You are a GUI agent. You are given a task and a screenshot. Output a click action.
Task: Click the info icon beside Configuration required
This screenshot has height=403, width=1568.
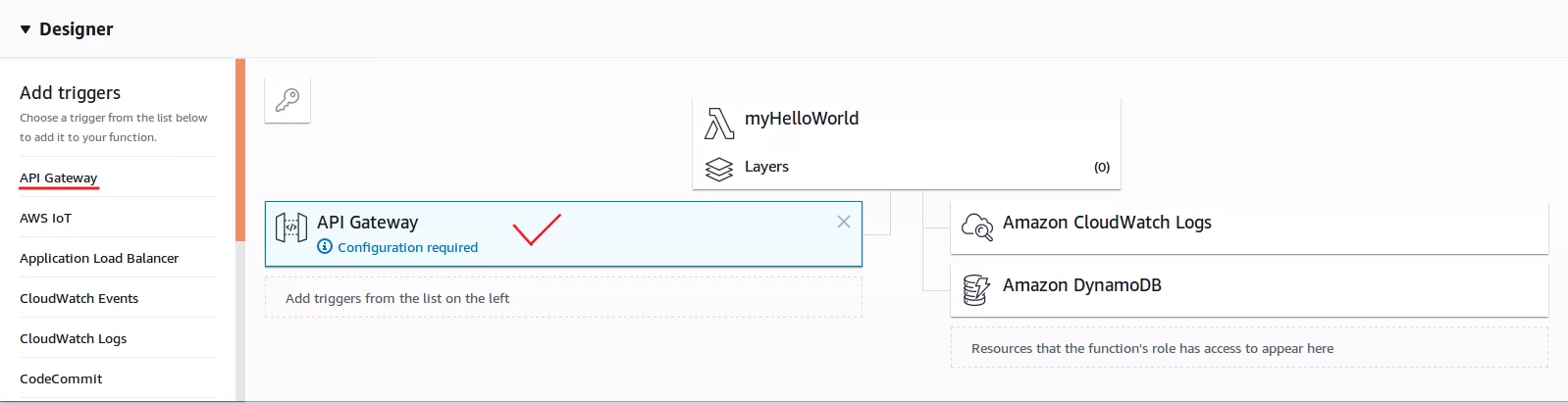(325, 247)
